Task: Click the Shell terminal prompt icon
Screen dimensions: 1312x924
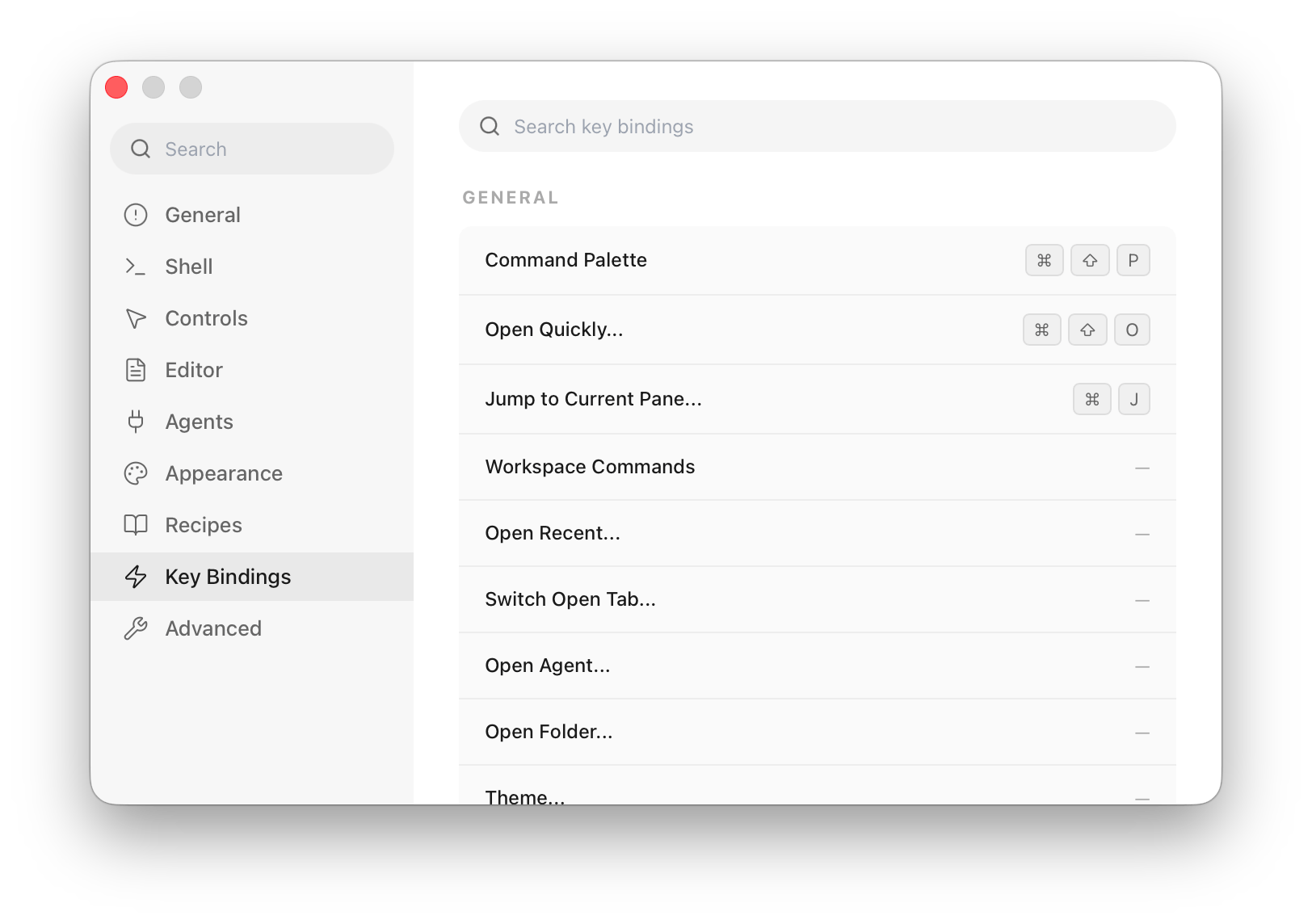Action: pyautogui.click(x=136, y=267)
